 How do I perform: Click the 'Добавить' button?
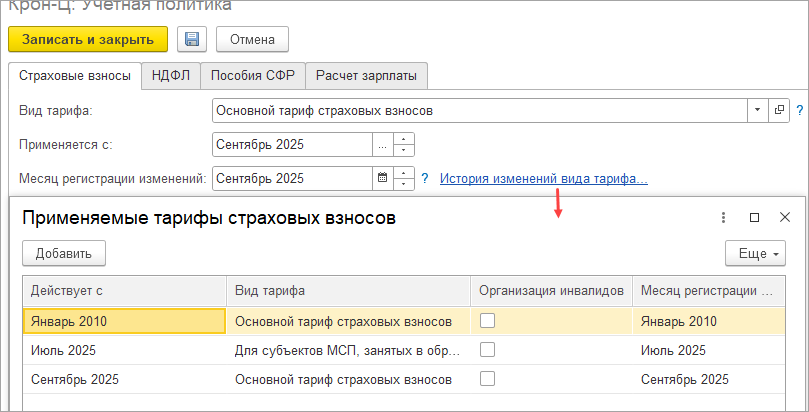click(x=64, y=253)
